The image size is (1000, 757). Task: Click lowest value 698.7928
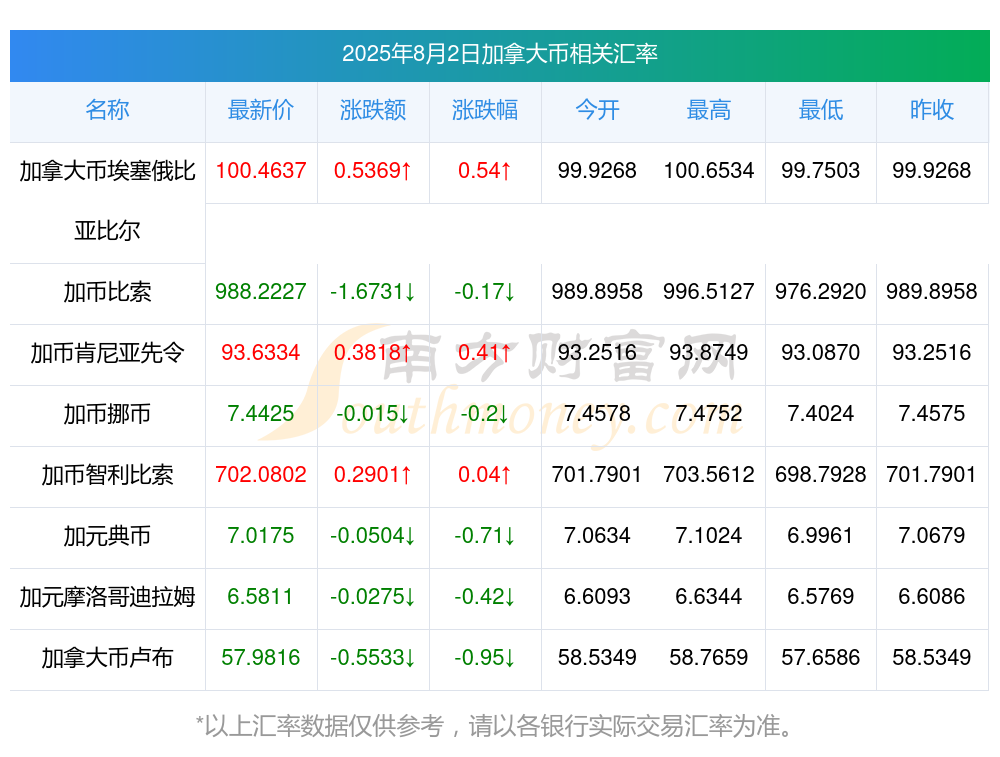(821, 475)
